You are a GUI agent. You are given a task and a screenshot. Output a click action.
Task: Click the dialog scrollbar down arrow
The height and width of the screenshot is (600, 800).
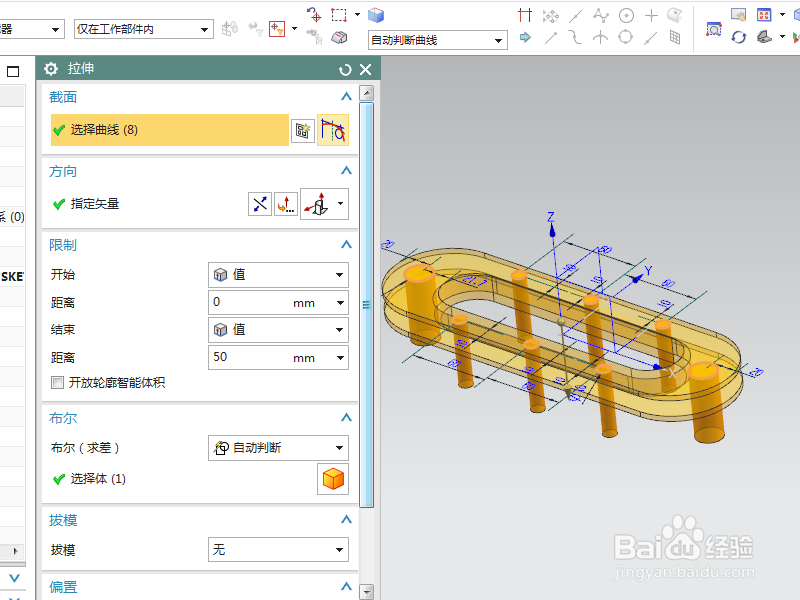click(366, 591)
